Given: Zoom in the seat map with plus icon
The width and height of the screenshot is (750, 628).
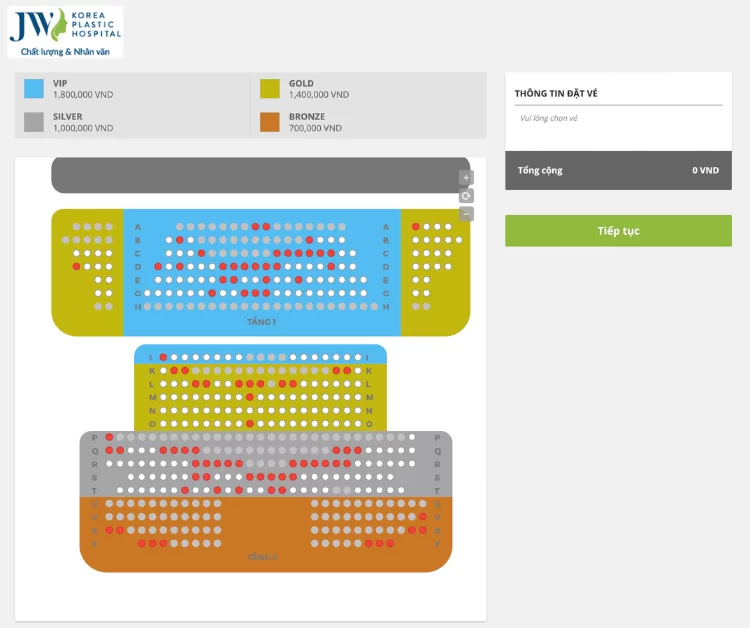Looking at the screenshot, I should click(466, 177).
